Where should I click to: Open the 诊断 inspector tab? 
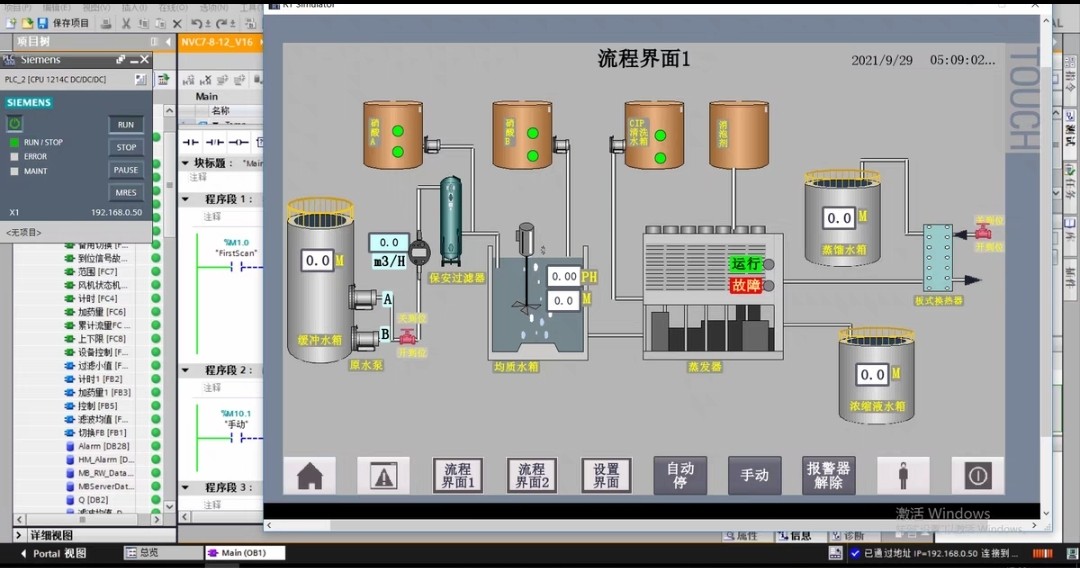point(848,536)
